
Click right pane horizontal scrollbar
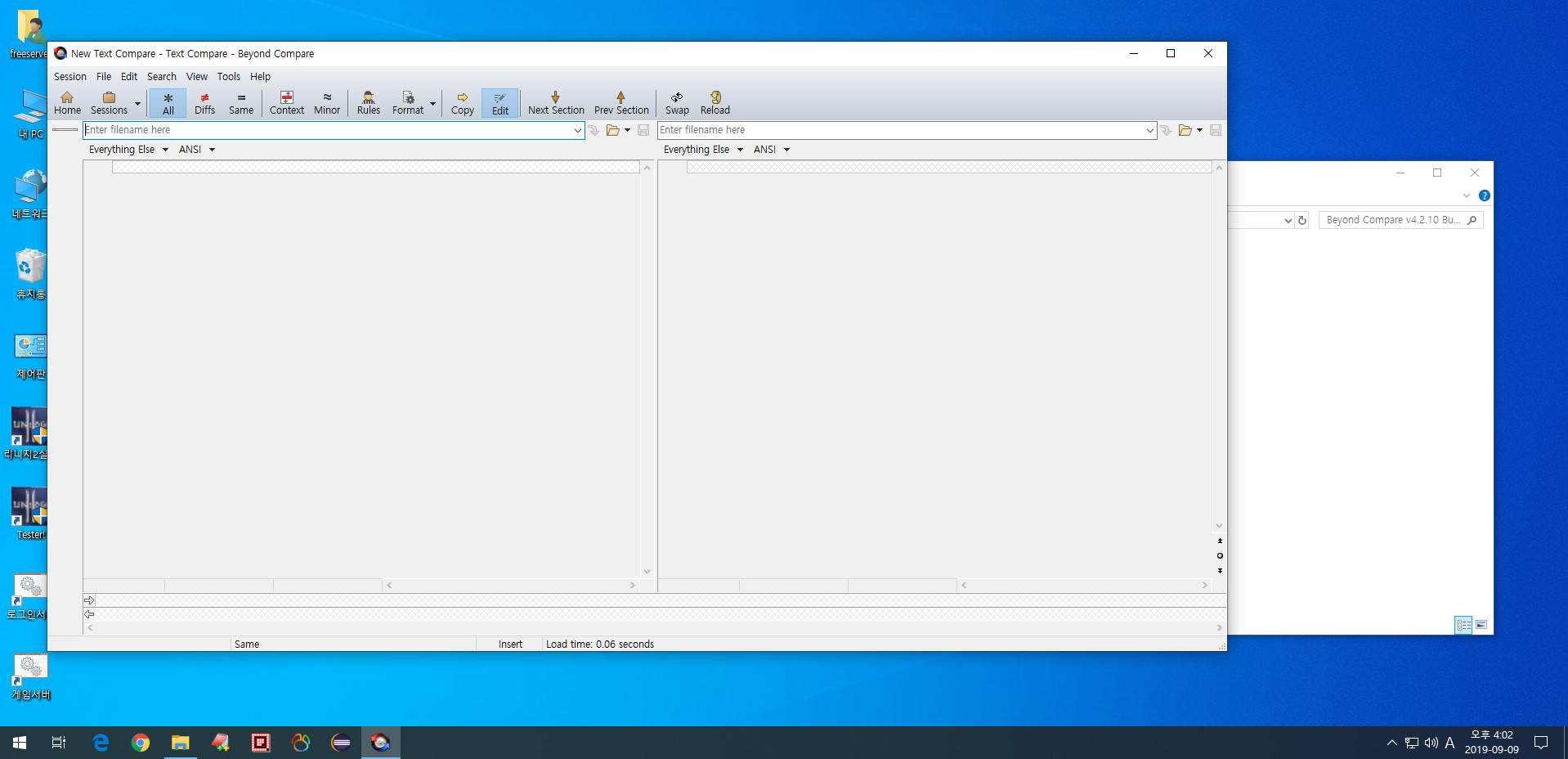click(x=1084, y=586)
